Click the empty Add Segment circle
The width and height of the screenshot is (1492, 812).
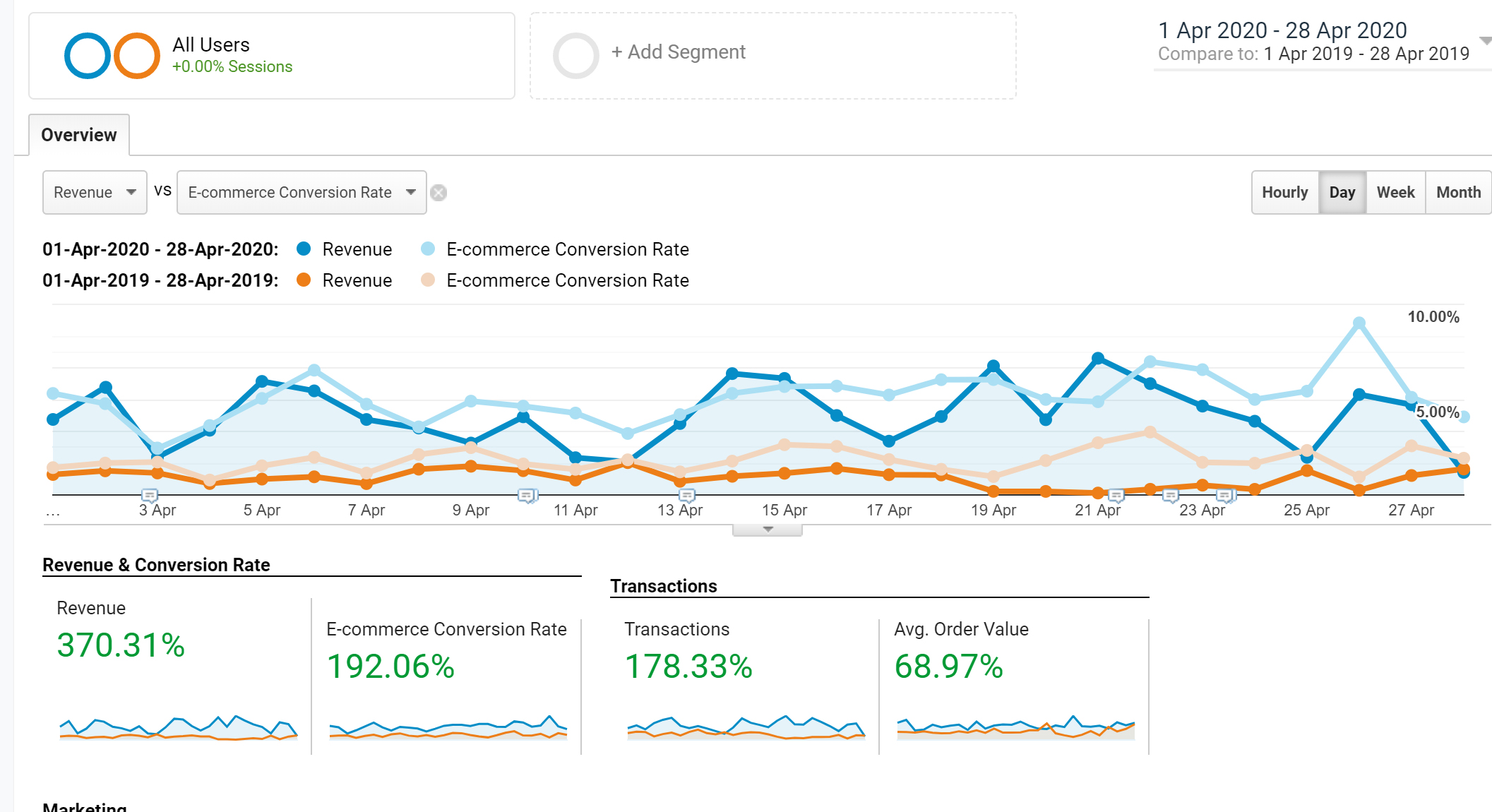(575, 56)
